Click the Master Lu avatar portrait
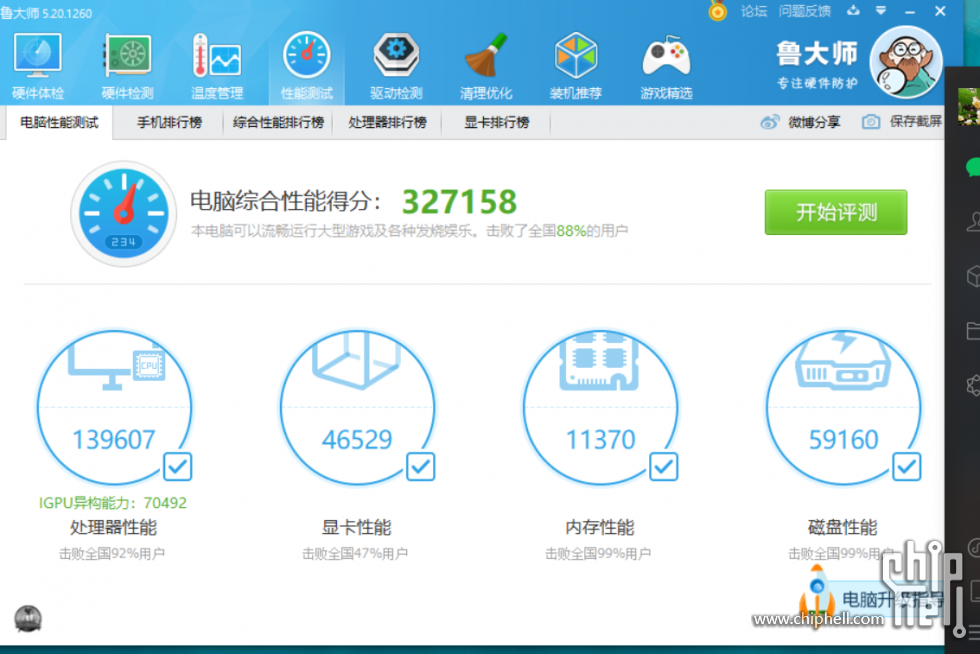Image resolution: width=980 pixels, height=654 pixels. [906, 63]
